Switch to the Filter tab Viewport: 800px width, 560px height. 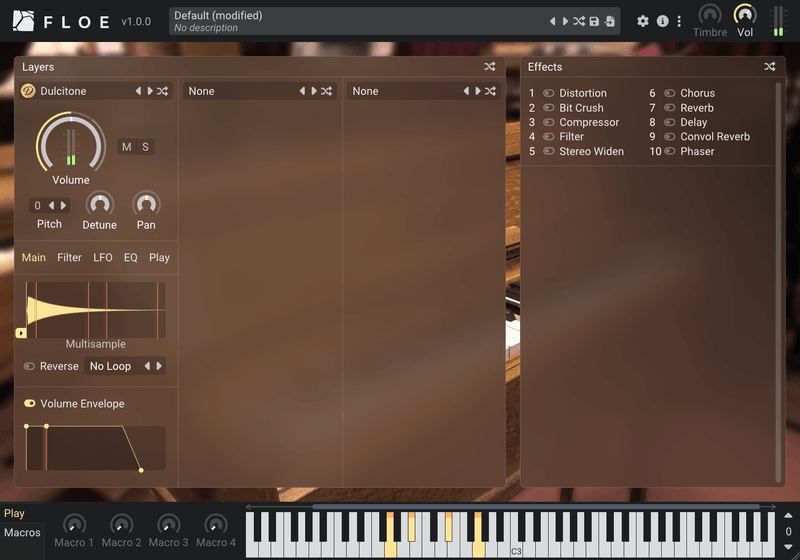[x=69, y=257]
